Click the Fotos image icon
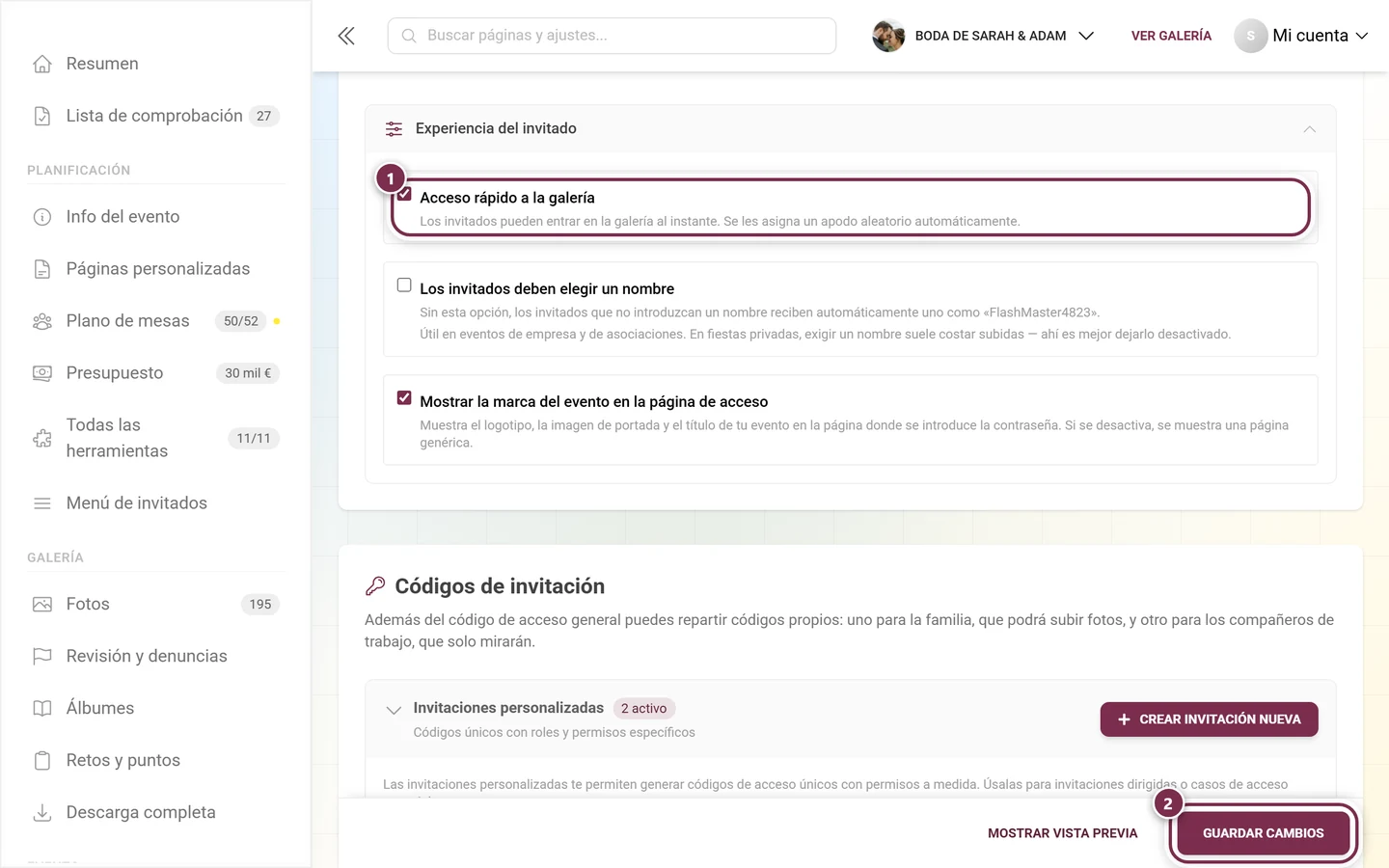Screen dimensions: 1389x868 (x=42, y=605)
